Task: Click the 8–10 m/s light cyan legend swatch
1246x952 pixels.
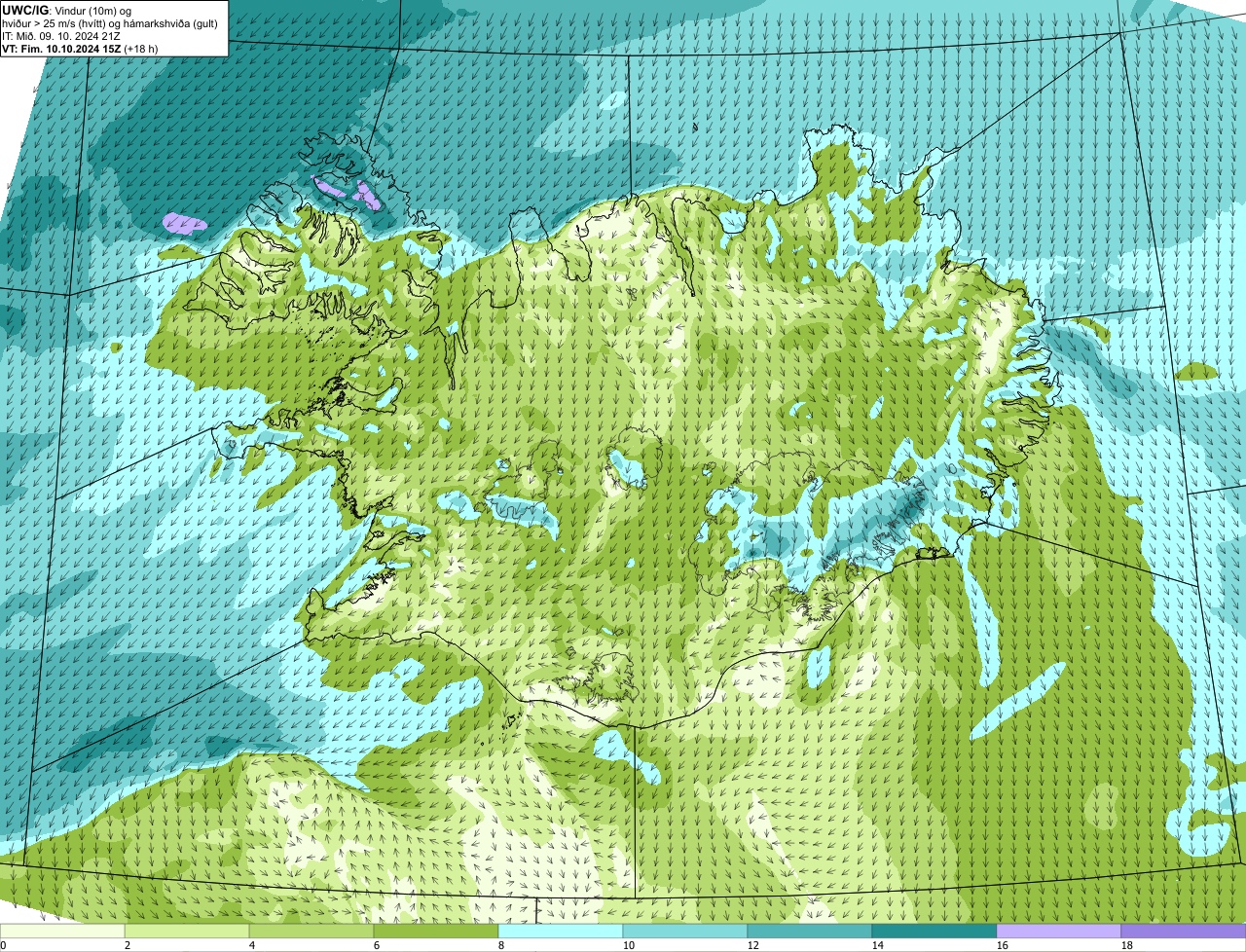Action: [561, 932]
